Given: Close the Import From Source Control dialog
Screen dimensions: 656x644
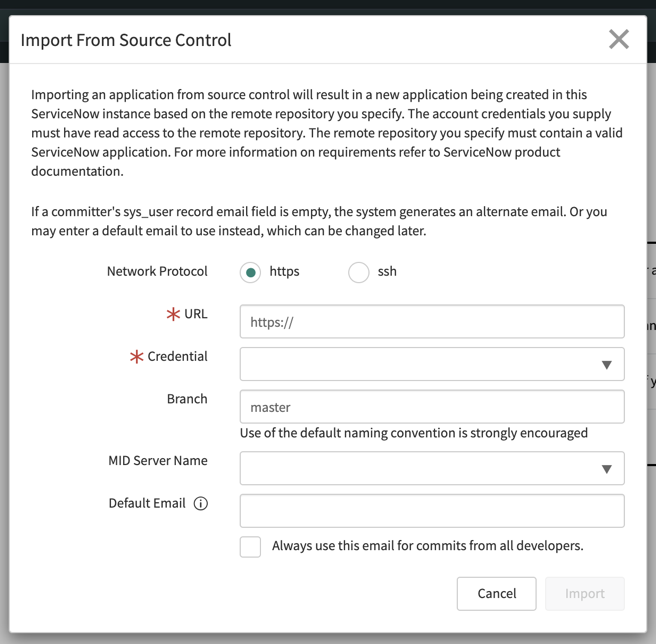Looking at the screenshot, I should pos(619,39).
